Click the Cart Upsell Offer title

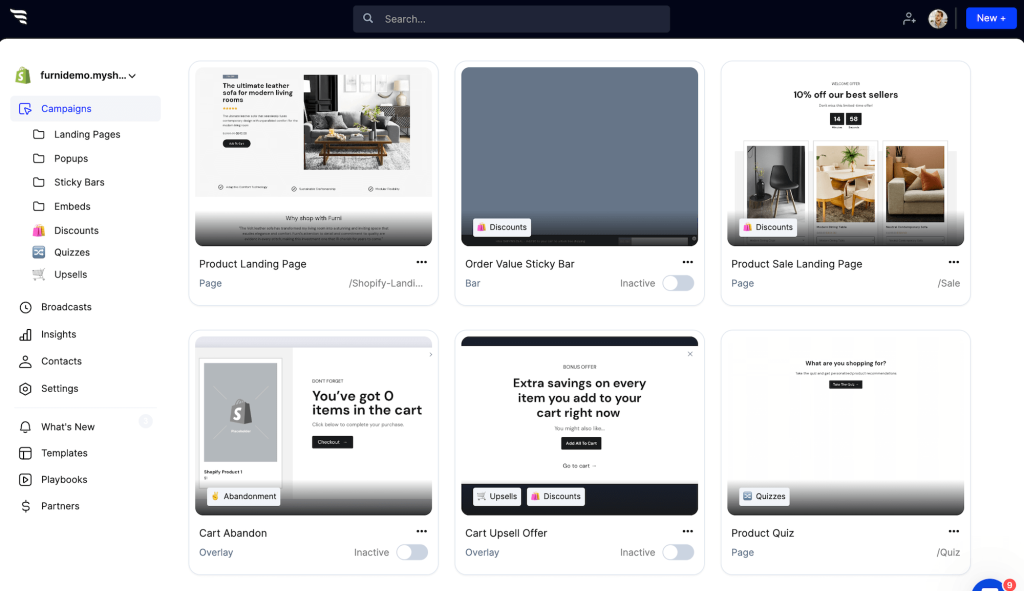pyautogui.click(x=506, y=533)
